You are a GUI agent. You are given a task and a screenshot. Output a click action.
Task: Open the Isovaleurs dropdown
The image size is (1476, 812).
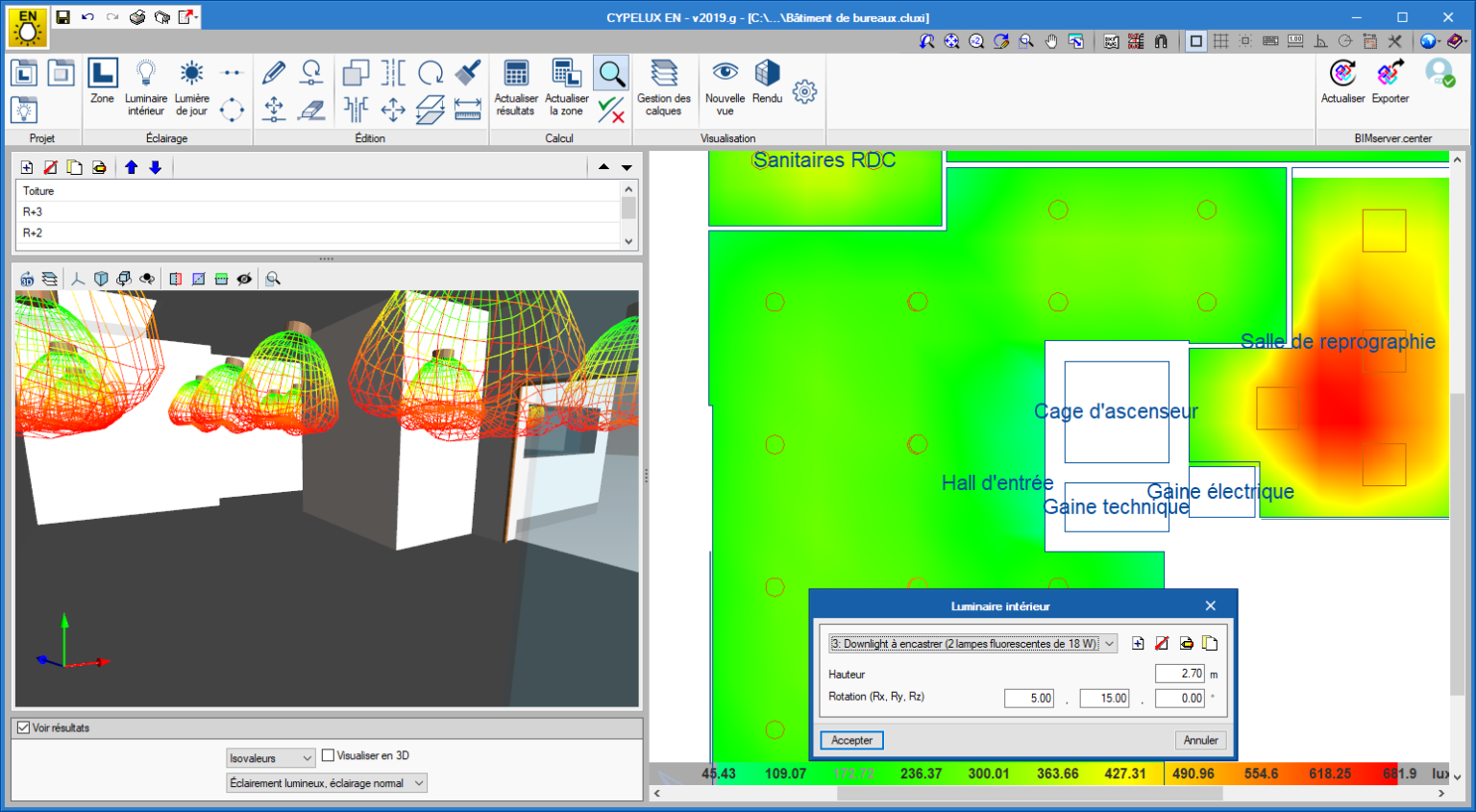[270, 758]
